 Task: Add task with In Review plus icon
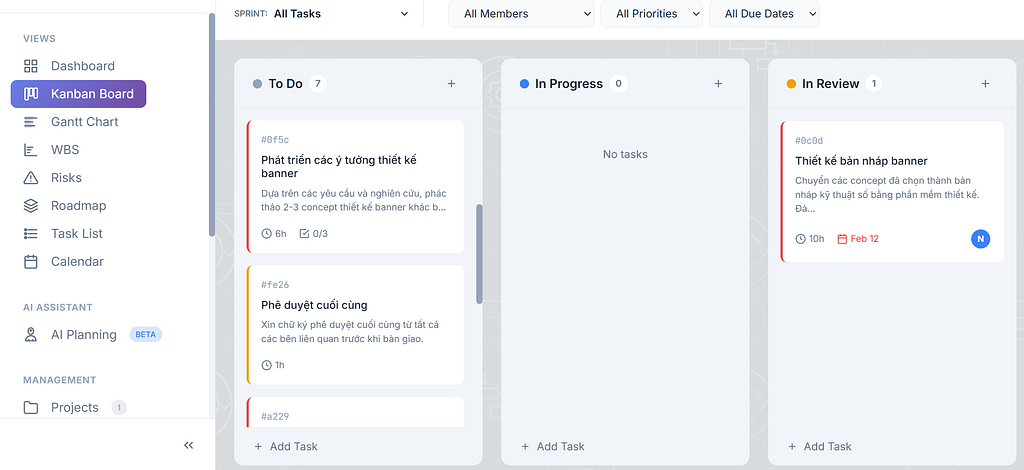(985, 84)
